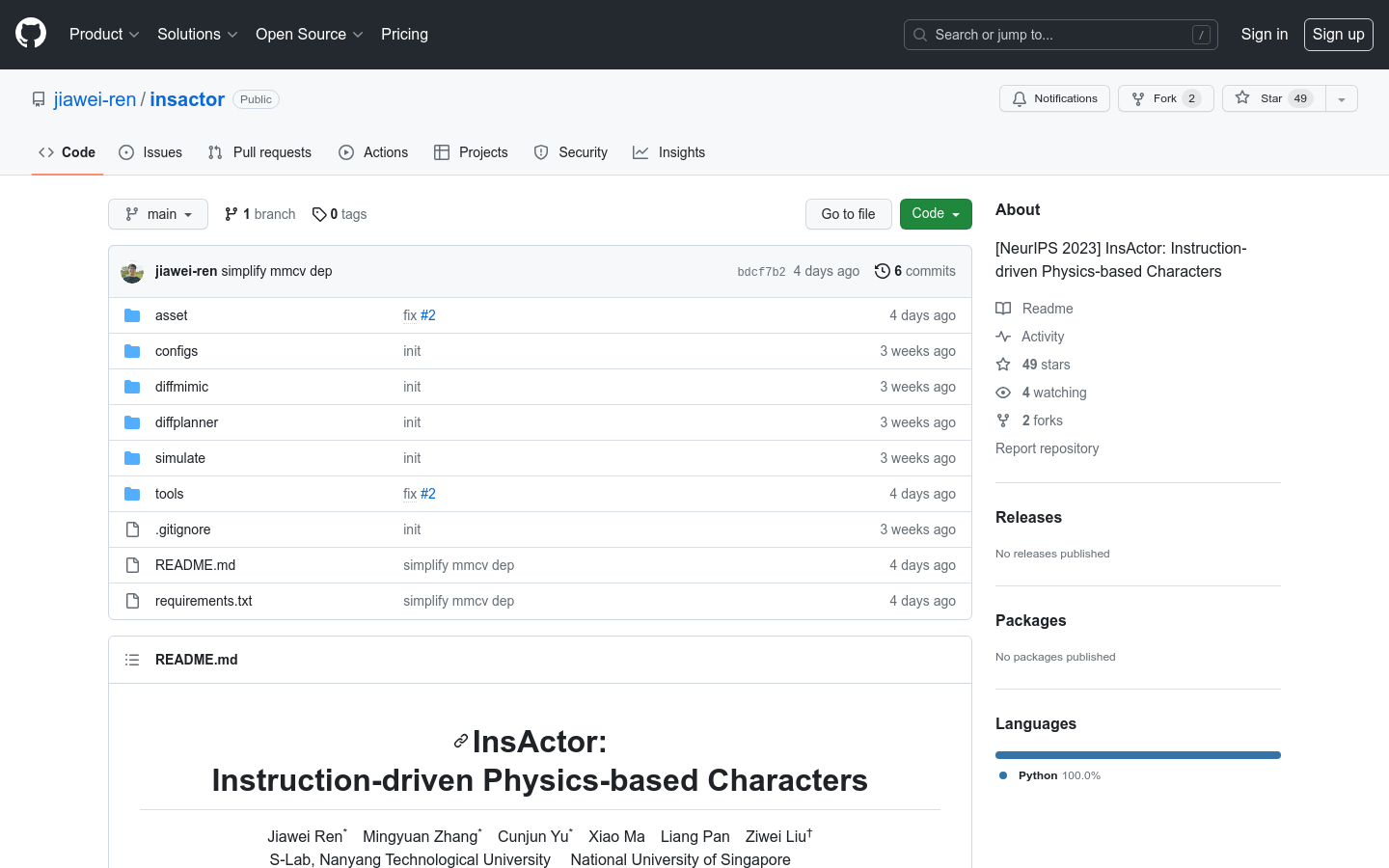Click the stars icon in About
The width and height of the screenshot is (1389, 868).
(1003, 365)
